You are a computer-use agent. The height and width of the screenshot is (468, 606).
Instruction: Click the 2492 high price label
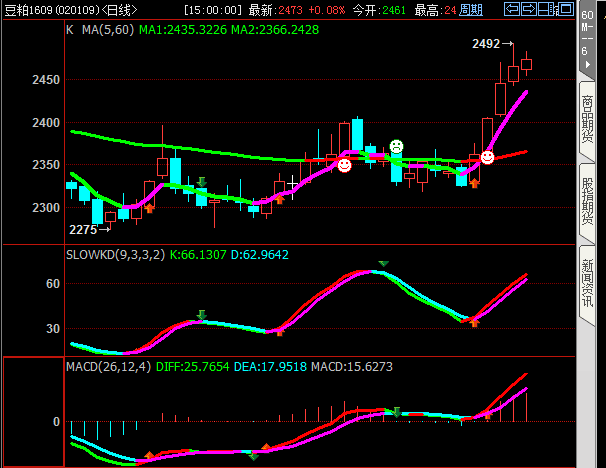coord(486,44)
